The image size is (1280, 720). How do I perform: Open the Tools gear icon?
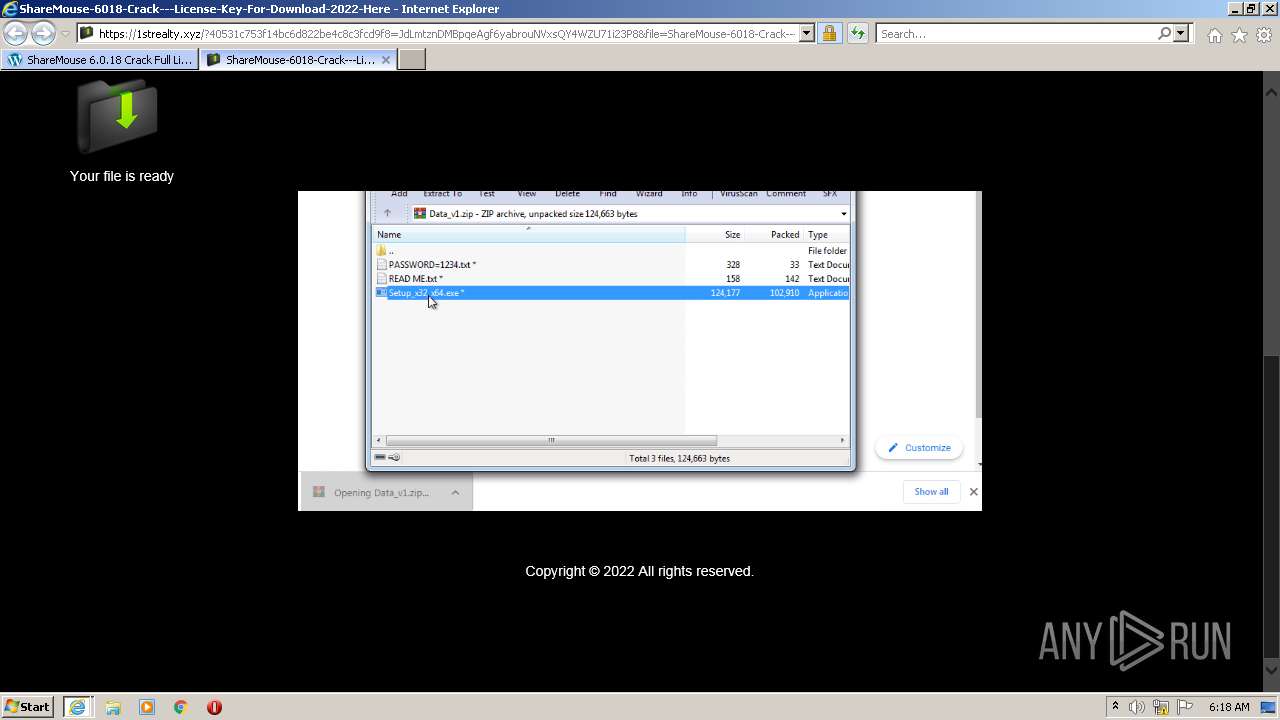(1264, 35)
